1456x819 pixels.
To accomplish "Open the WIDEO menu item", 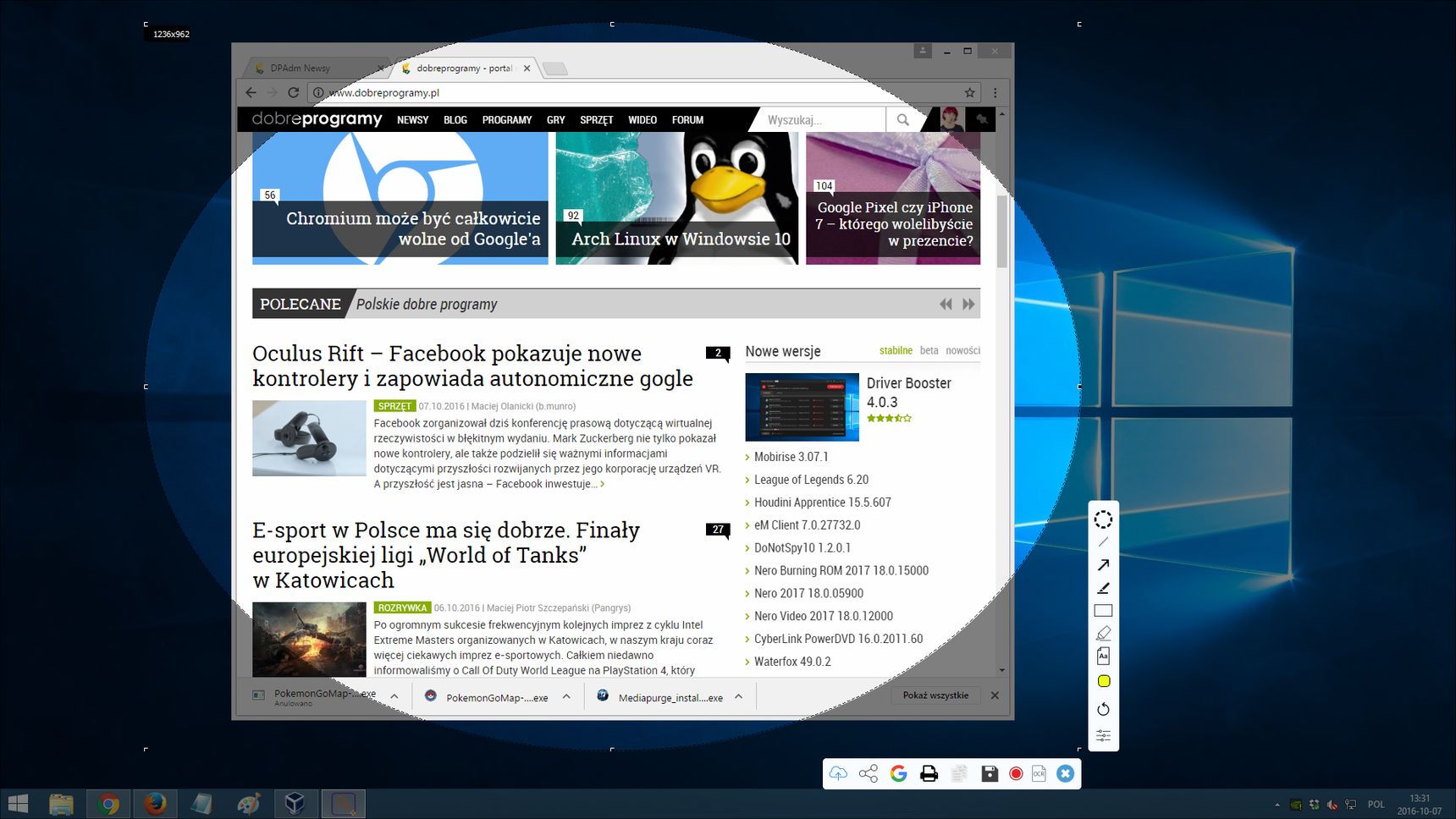I will 643,119.
